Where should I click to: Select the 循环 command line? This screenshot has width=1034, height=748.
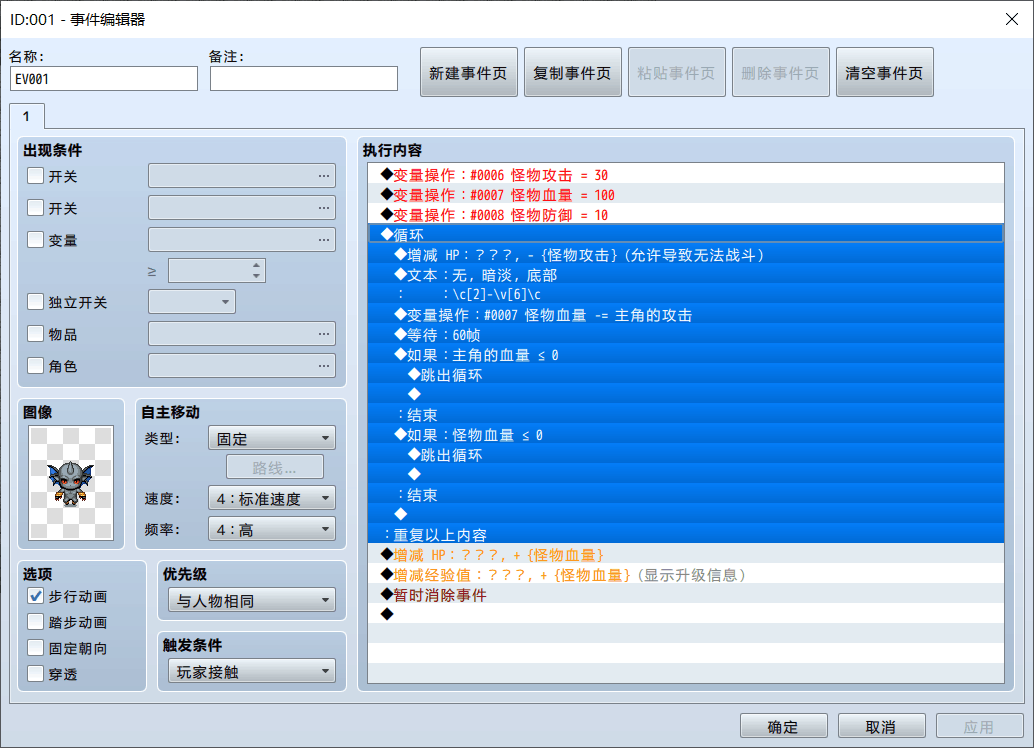tap(686, 234)
